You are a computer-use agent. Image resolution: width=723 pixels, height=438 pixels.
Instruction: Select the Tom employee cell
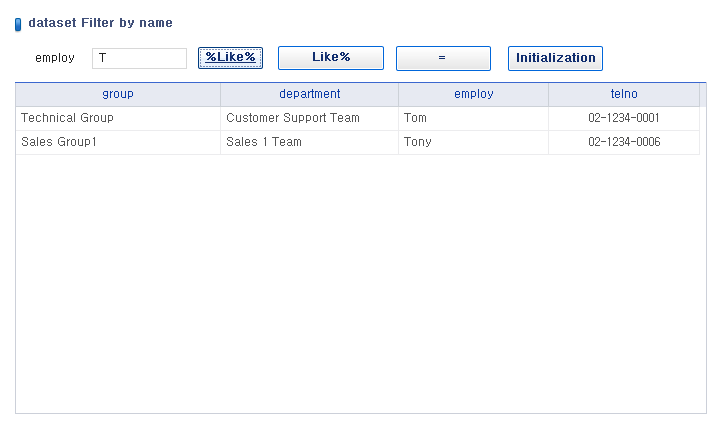474,118
